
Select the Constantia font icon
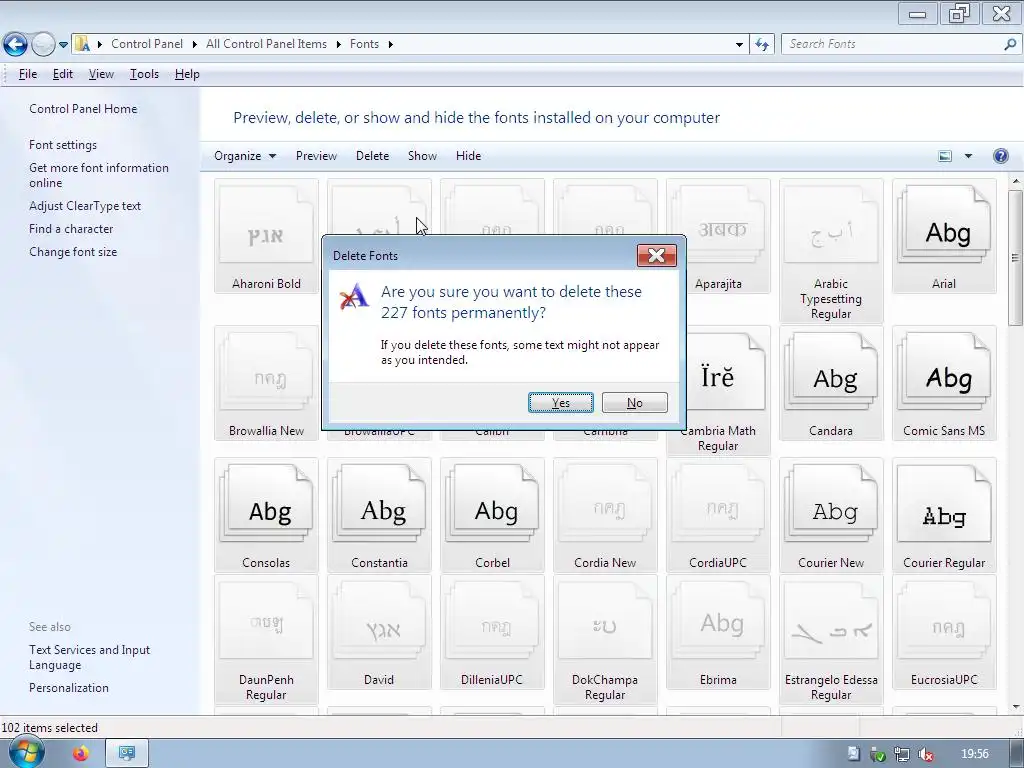(379, 515)
